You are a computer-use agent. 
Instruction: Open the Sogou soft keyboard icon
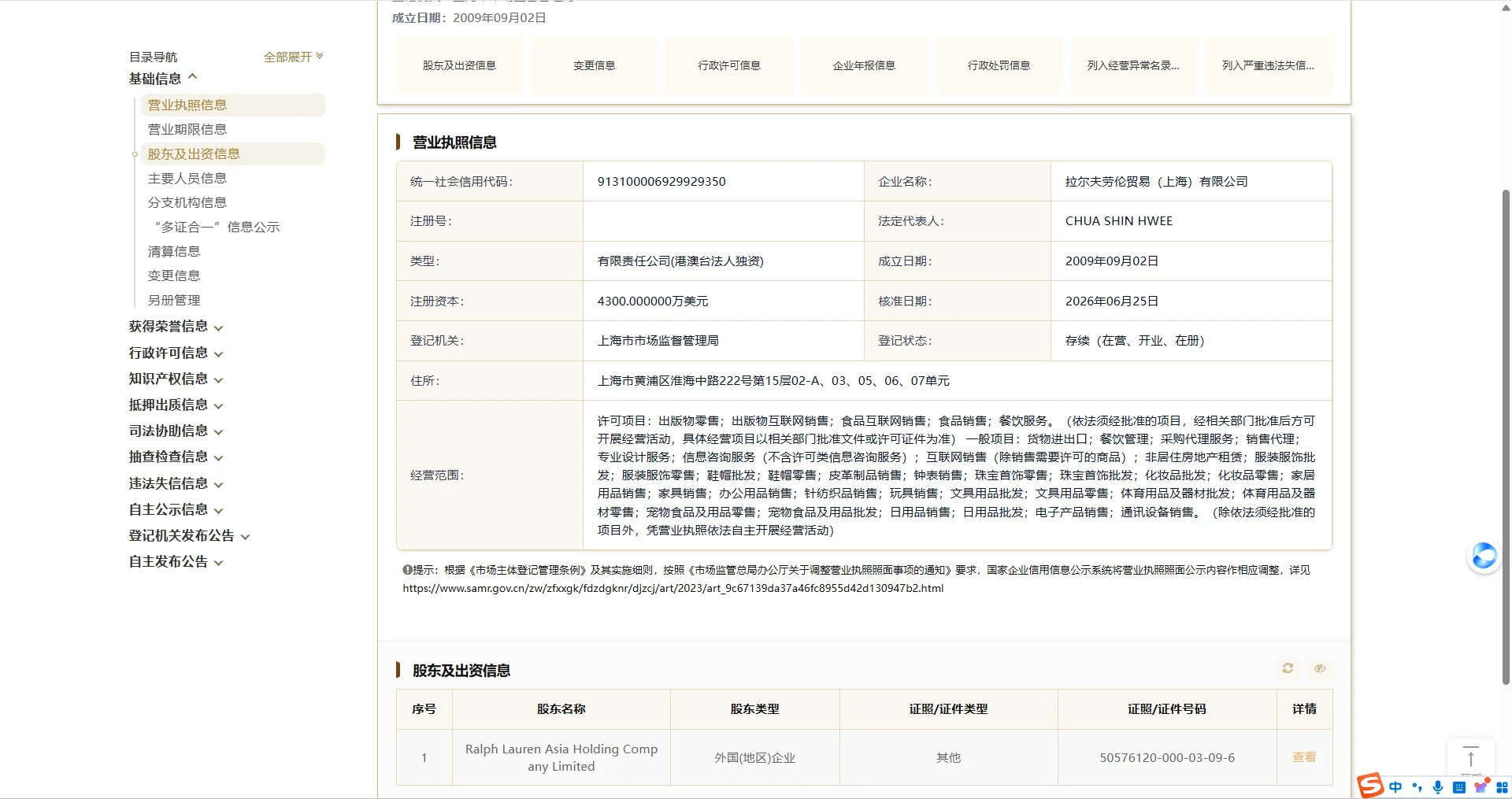pos(1459,787)
